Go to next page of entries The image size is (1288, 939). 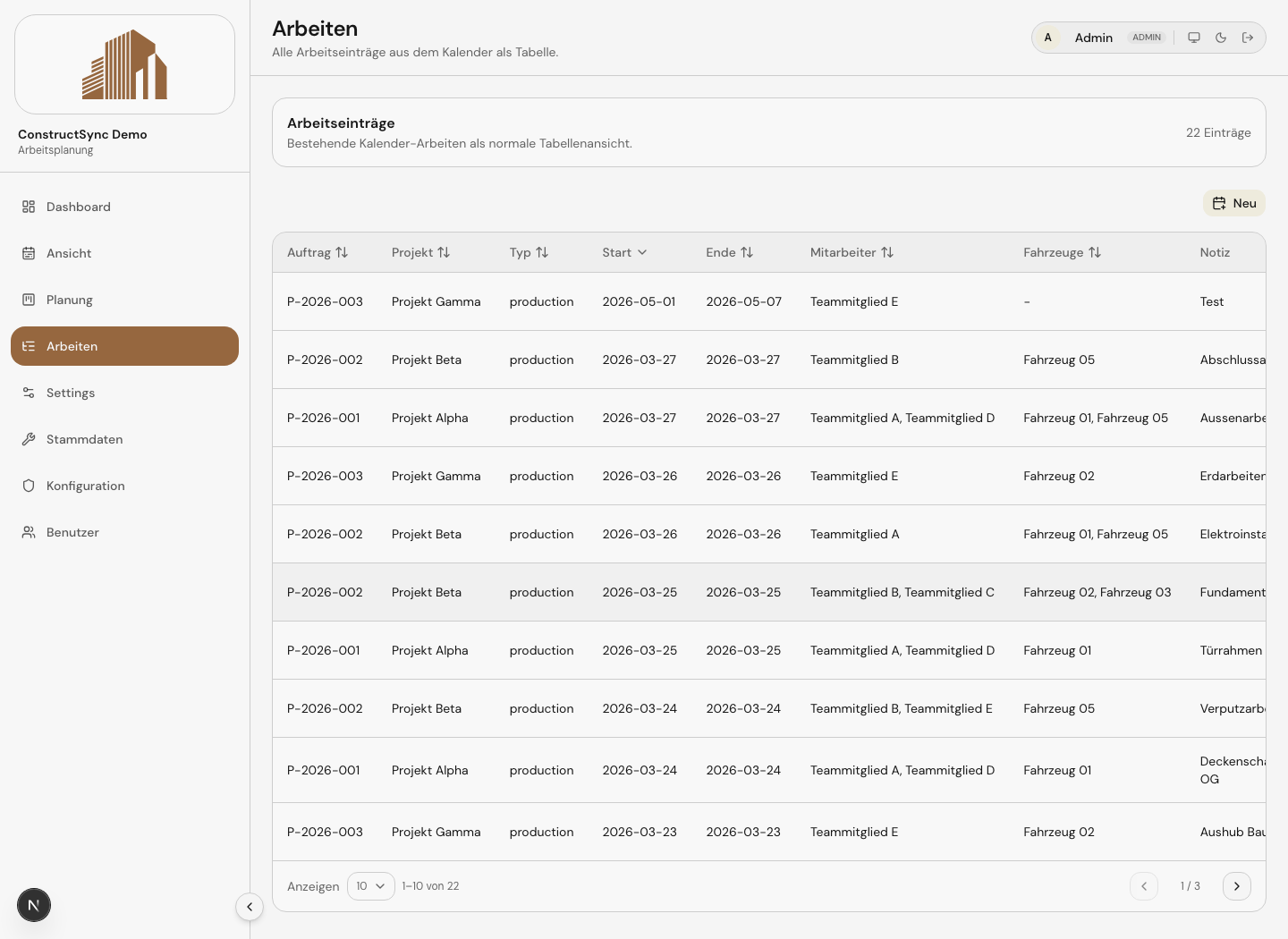point(1237,886)
